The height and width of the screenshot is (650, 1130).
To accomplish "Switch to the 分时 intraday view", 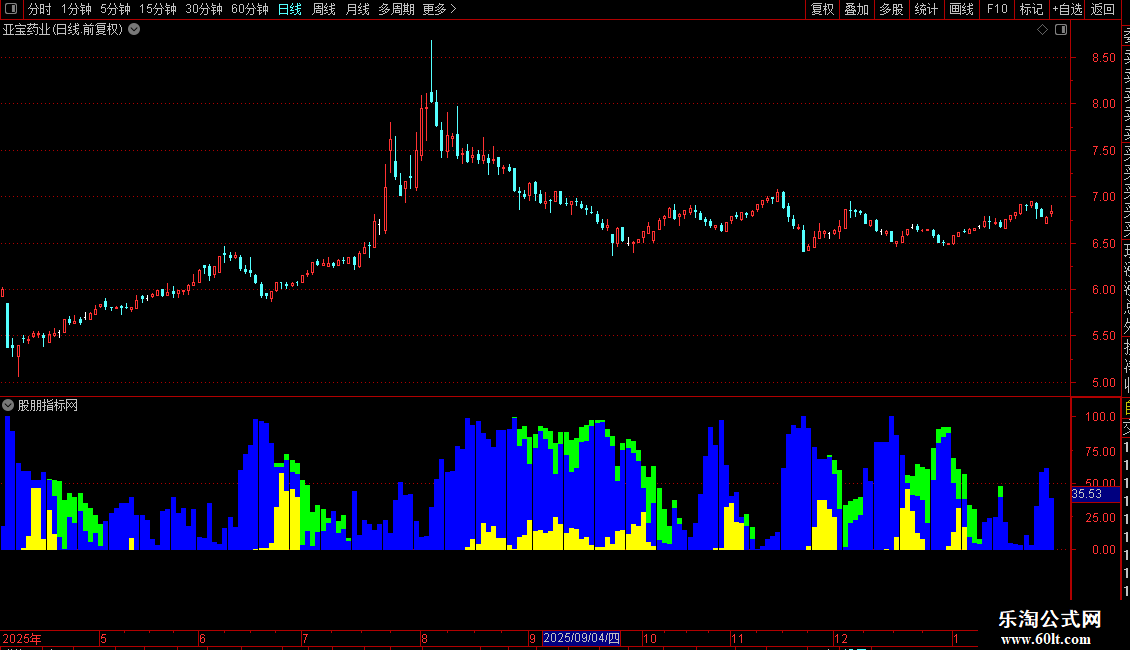I will (40, 9).
